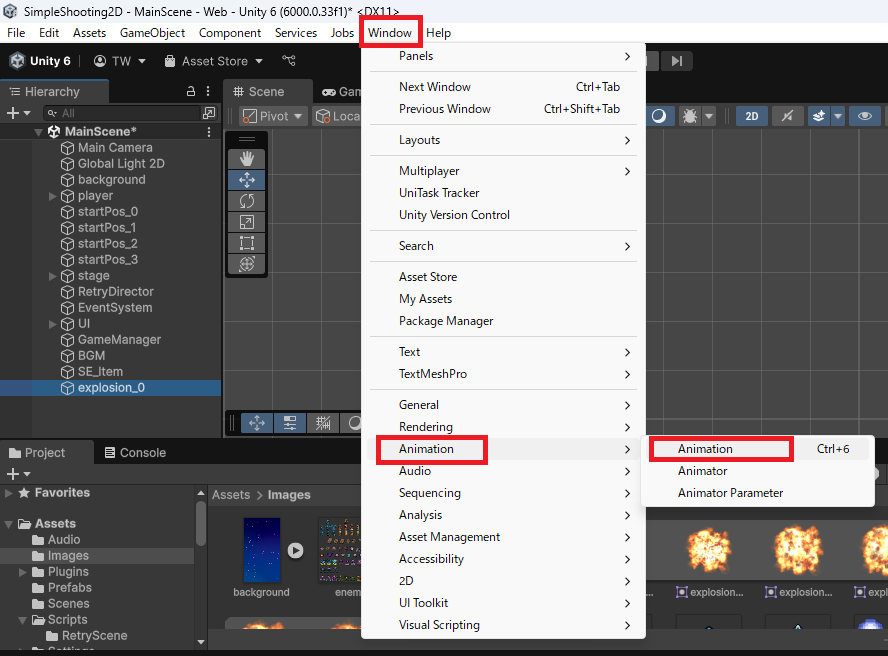Screen dimensions: 888x656
Task: Select the Rotate tool
Action: tap(246, 201)
